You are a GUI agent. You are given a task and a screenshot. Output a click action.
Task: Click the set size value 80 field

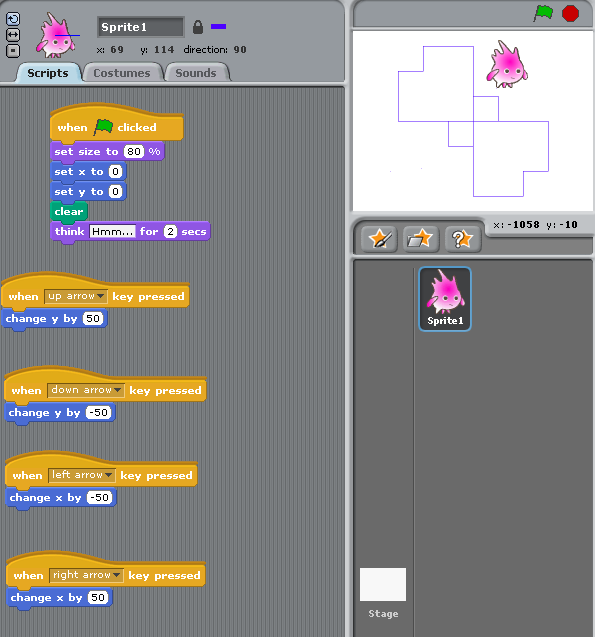coord(134,152)
